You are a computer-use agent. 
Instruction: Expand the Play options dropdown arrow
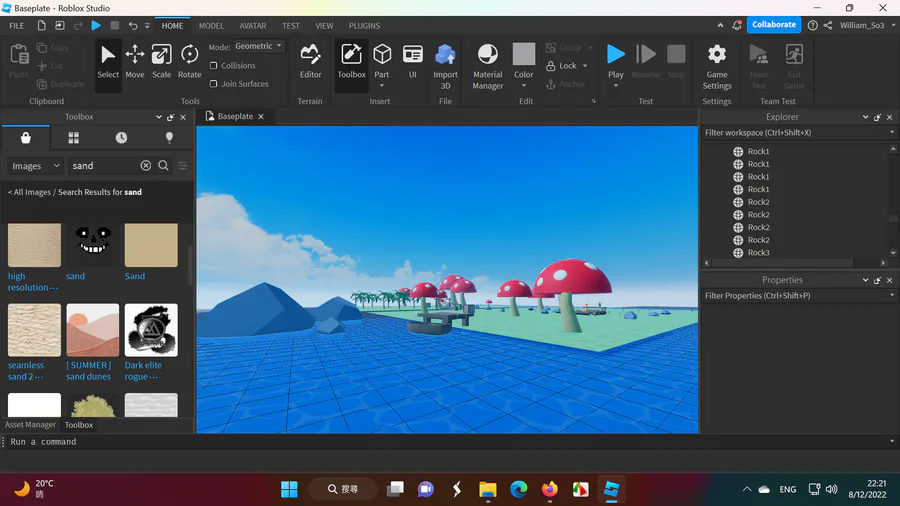click(615, 86)
